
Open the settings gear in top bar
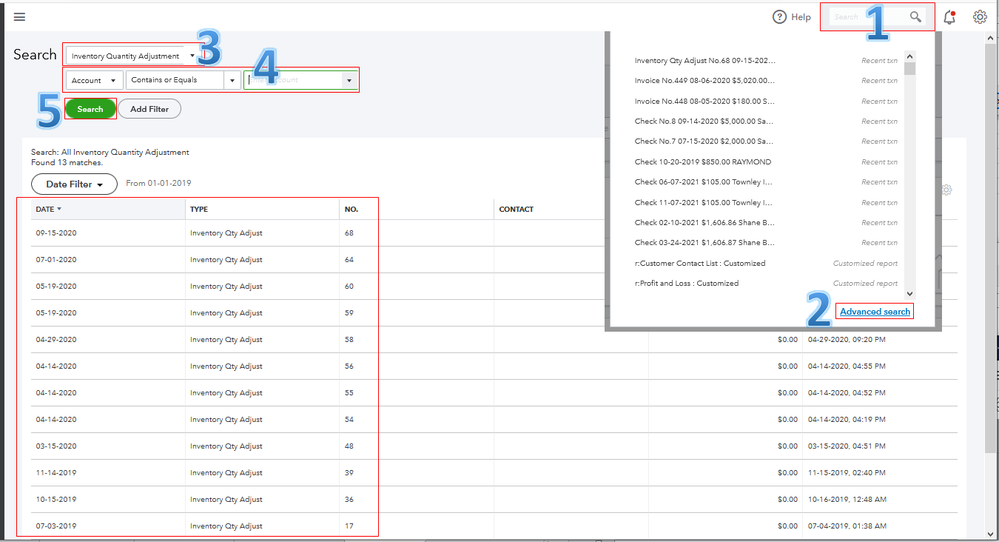[980, 17]
